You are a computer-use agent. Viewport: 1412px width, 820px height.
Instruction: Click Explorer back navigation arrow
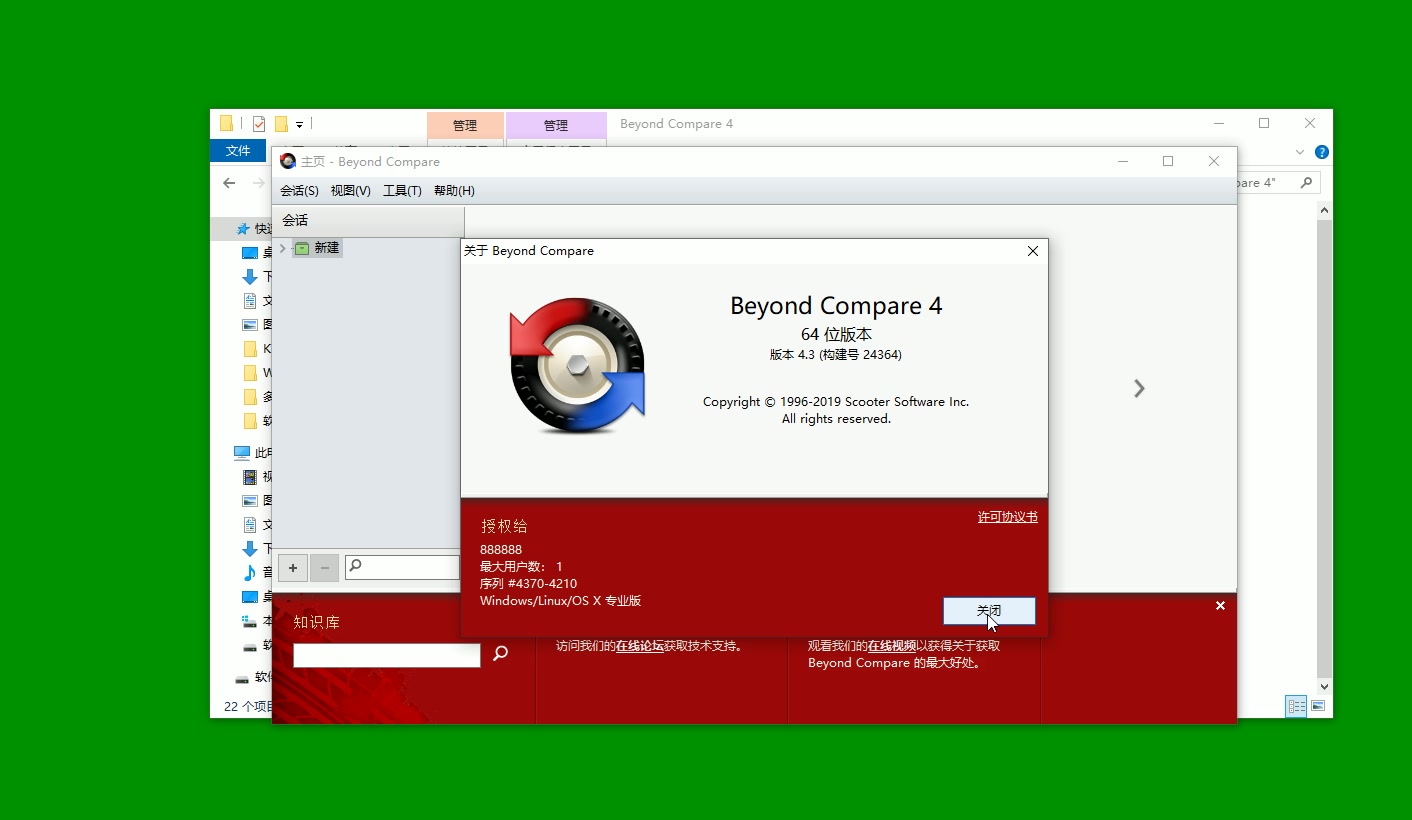(x=229, y=183)
